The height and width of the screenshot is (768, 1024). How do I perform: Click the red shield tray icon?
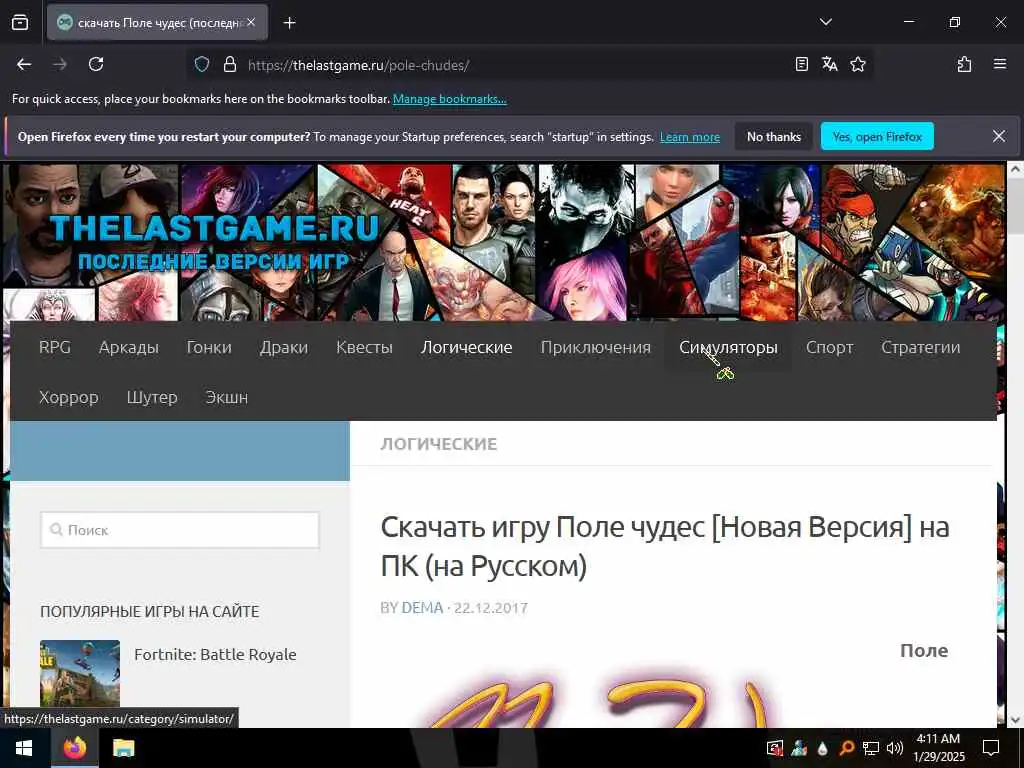point(775,748)
